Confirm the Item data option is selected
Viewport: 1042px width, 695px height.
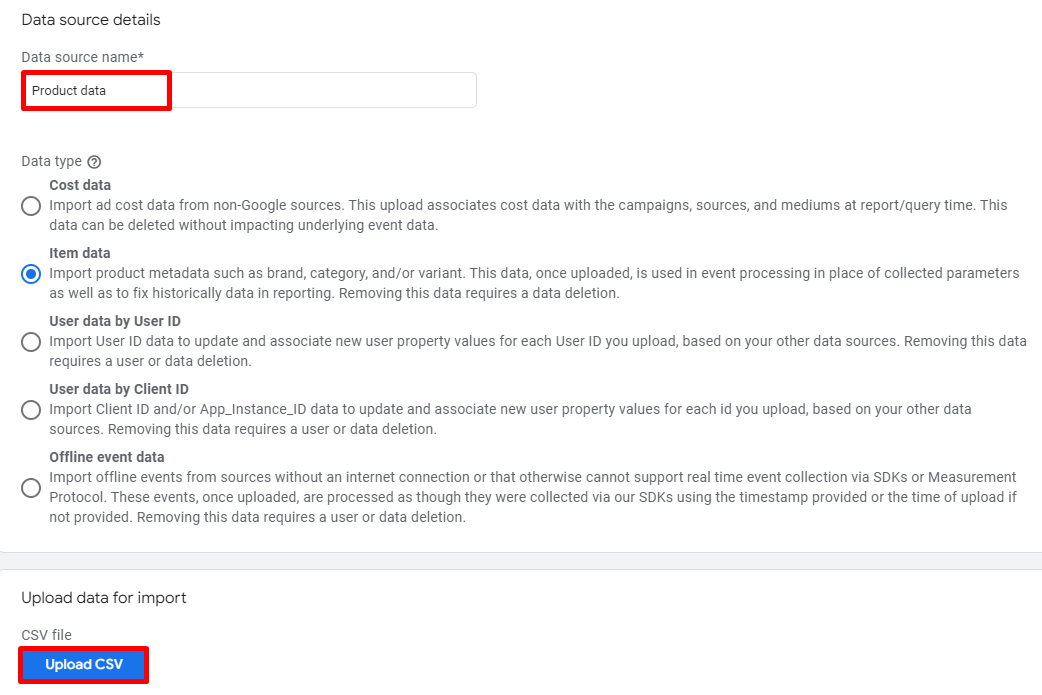coord(30,274)
